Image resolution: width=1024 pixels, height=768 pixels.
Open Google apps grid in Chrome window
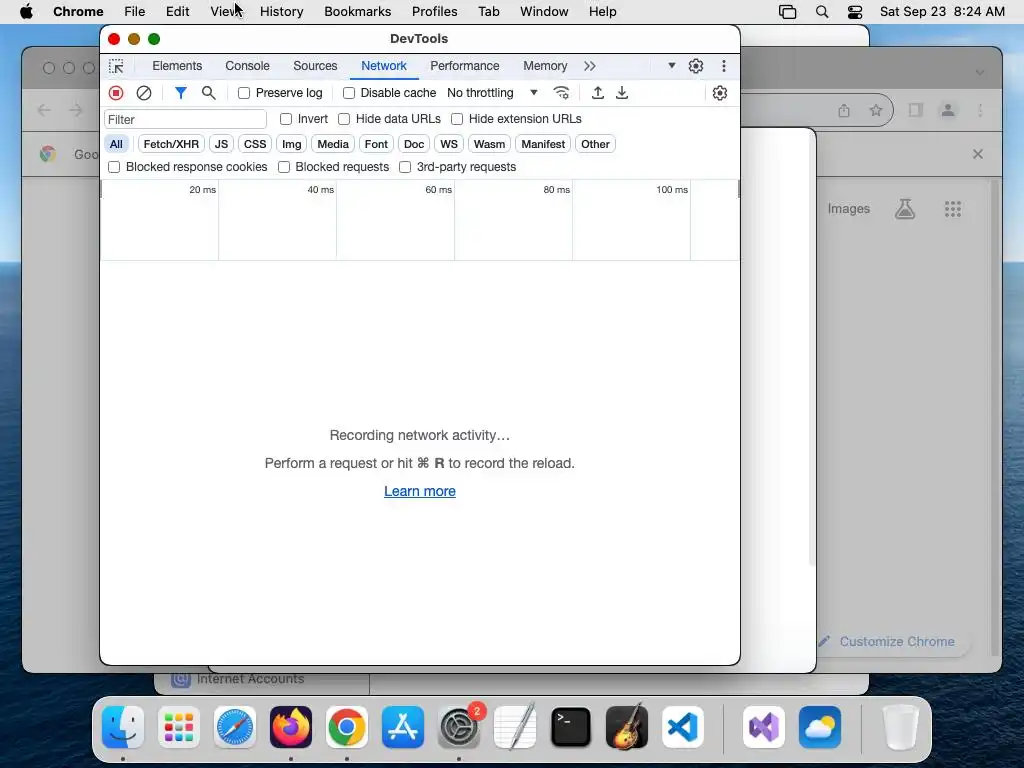pos(953,209)
